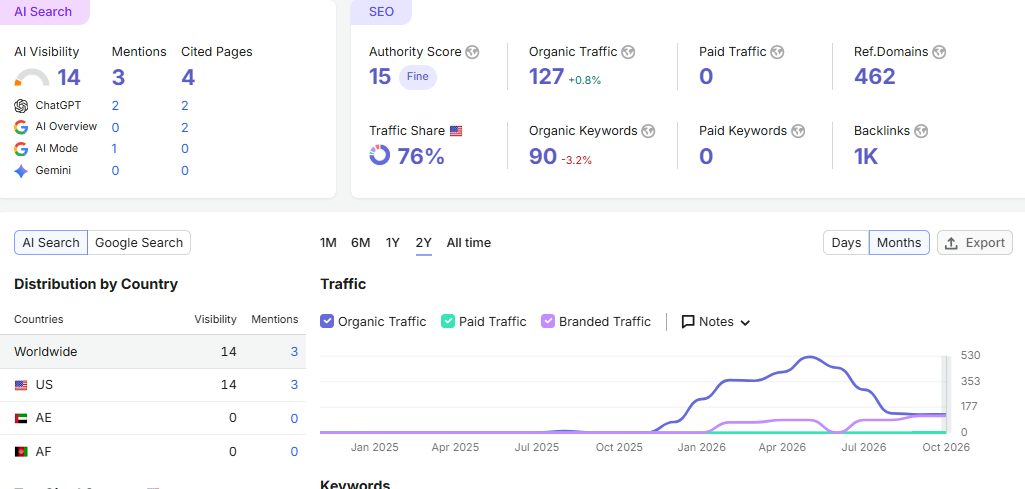Open the Ref.Domains value 462
Image resolution: width=1025 pixels, height=489 pixels.
click(x=875, y=76)
